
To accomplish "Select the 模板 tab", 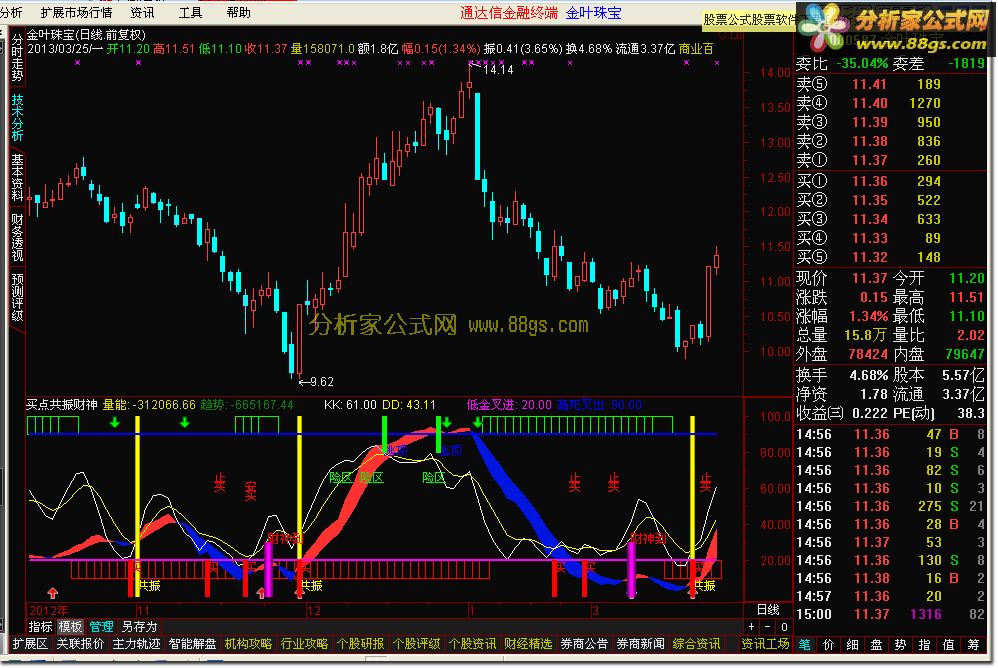I will (x=70, y=627).
